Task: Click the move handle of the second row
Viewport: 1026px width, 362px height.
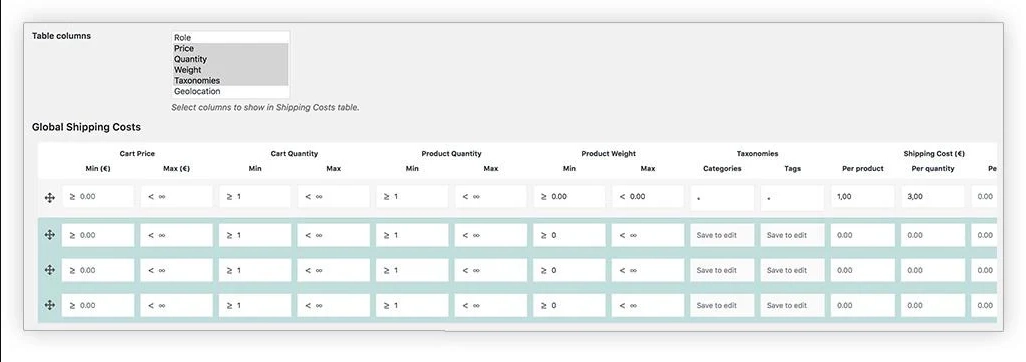Action: (50, 235)
